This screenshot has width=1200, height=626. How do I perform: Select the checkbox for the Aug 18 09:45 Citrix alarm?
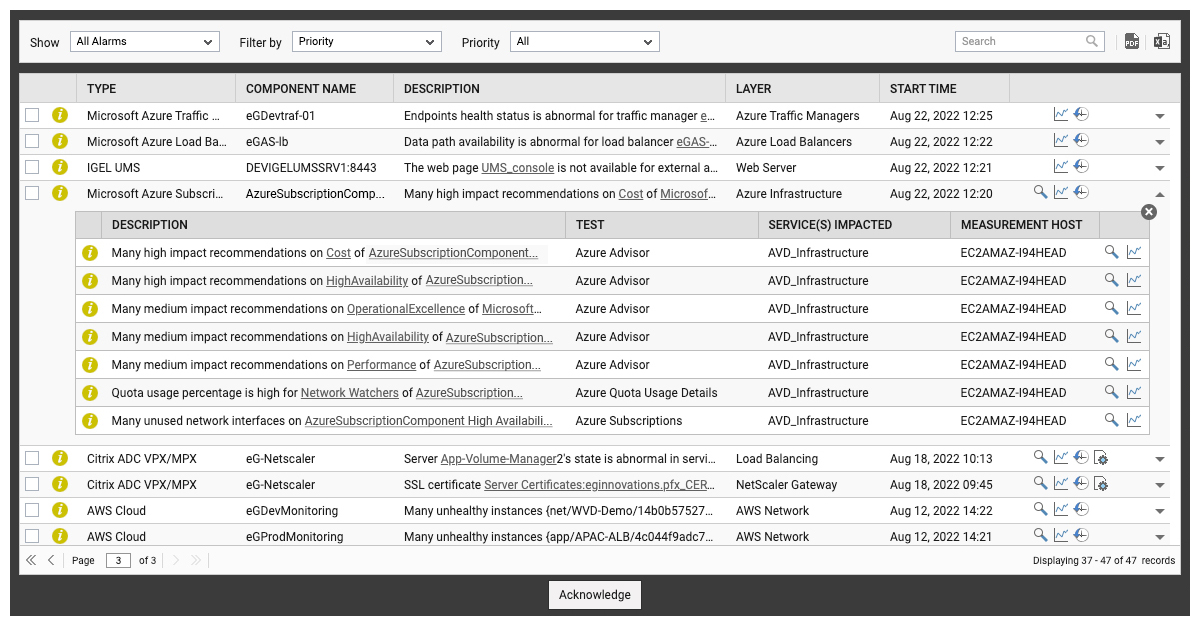32,484
